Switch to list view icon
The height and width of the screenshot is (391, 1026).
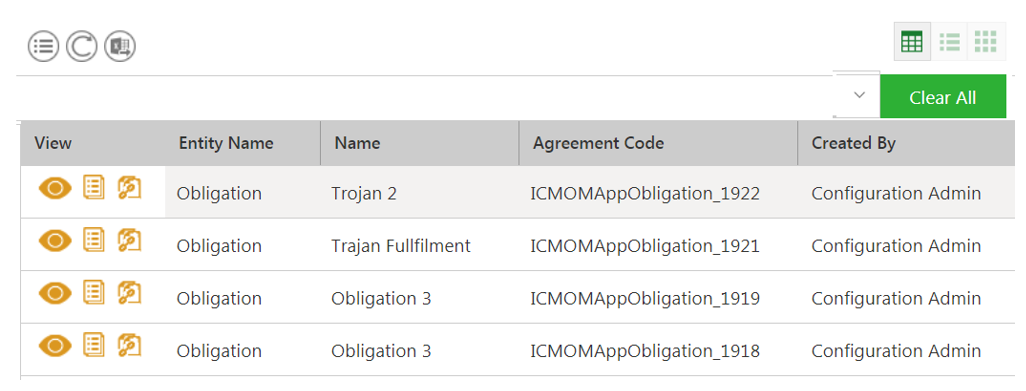pos(949,42)
